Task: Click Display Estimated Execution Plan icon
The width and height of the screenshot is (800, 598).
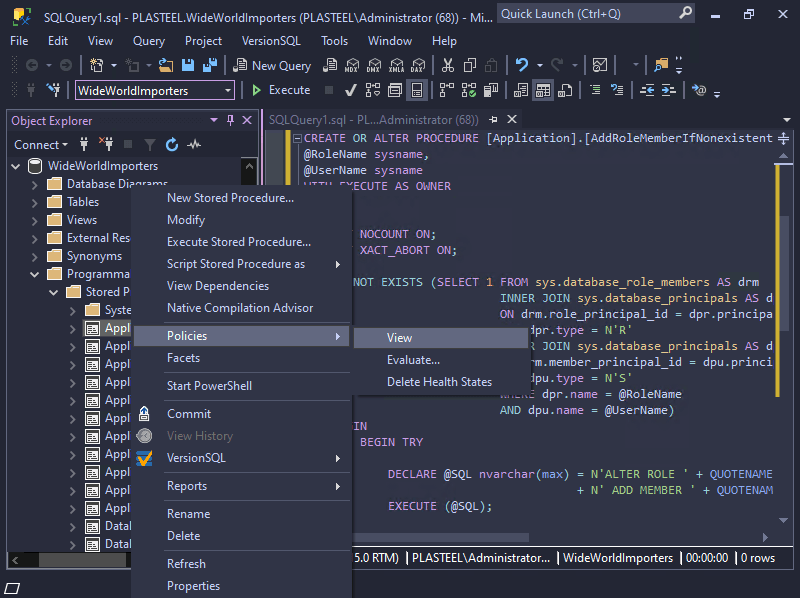Action: coord(372,90)
